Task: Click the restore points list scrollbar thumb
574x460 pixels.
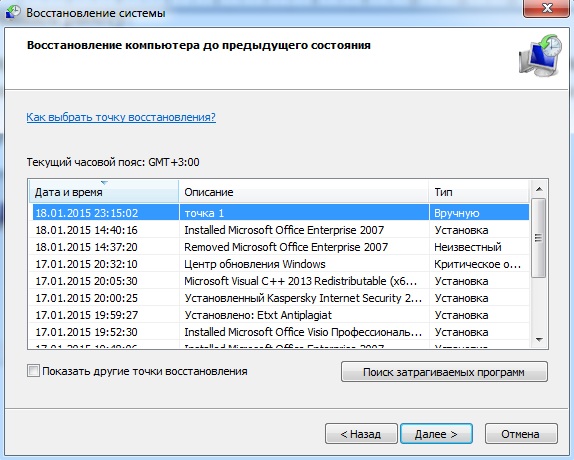Action: click(x=538, y=238)
